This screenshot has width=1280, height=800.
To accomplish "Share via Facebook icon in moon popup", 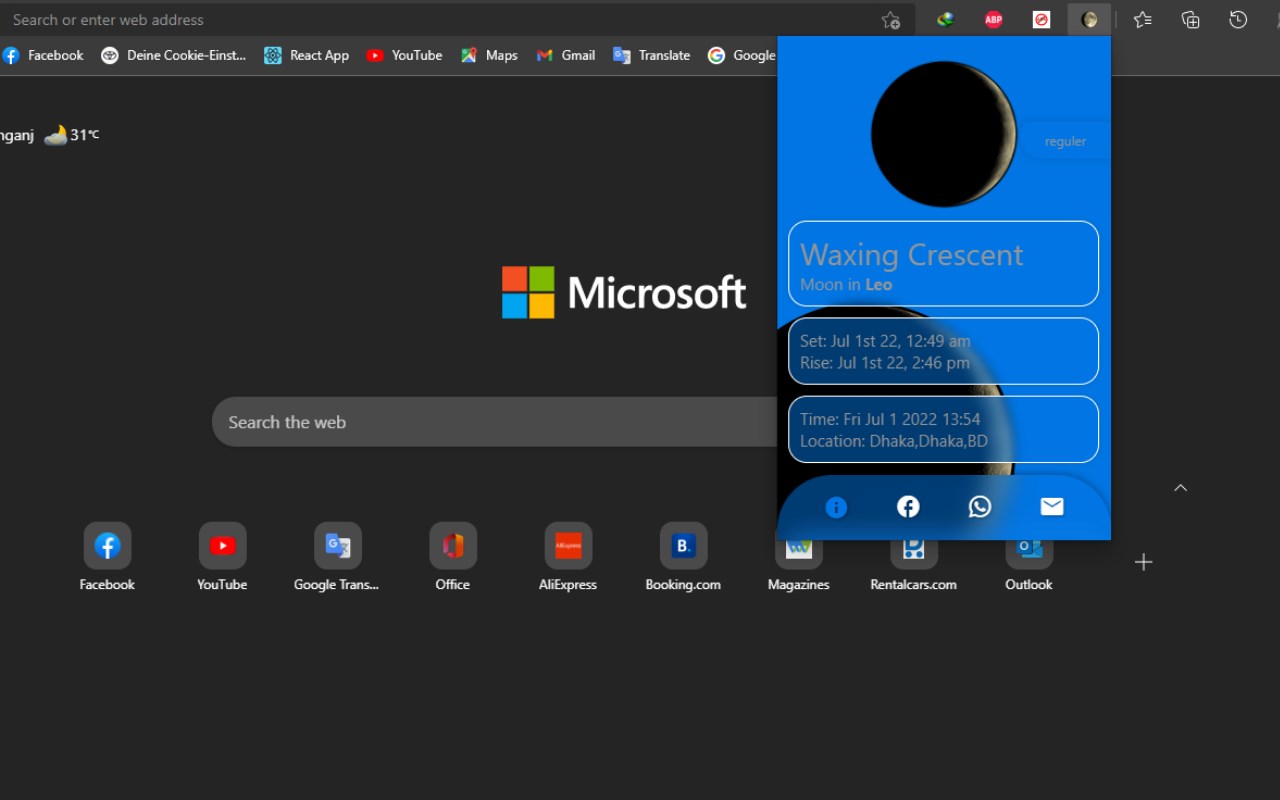I will point(908,507).
